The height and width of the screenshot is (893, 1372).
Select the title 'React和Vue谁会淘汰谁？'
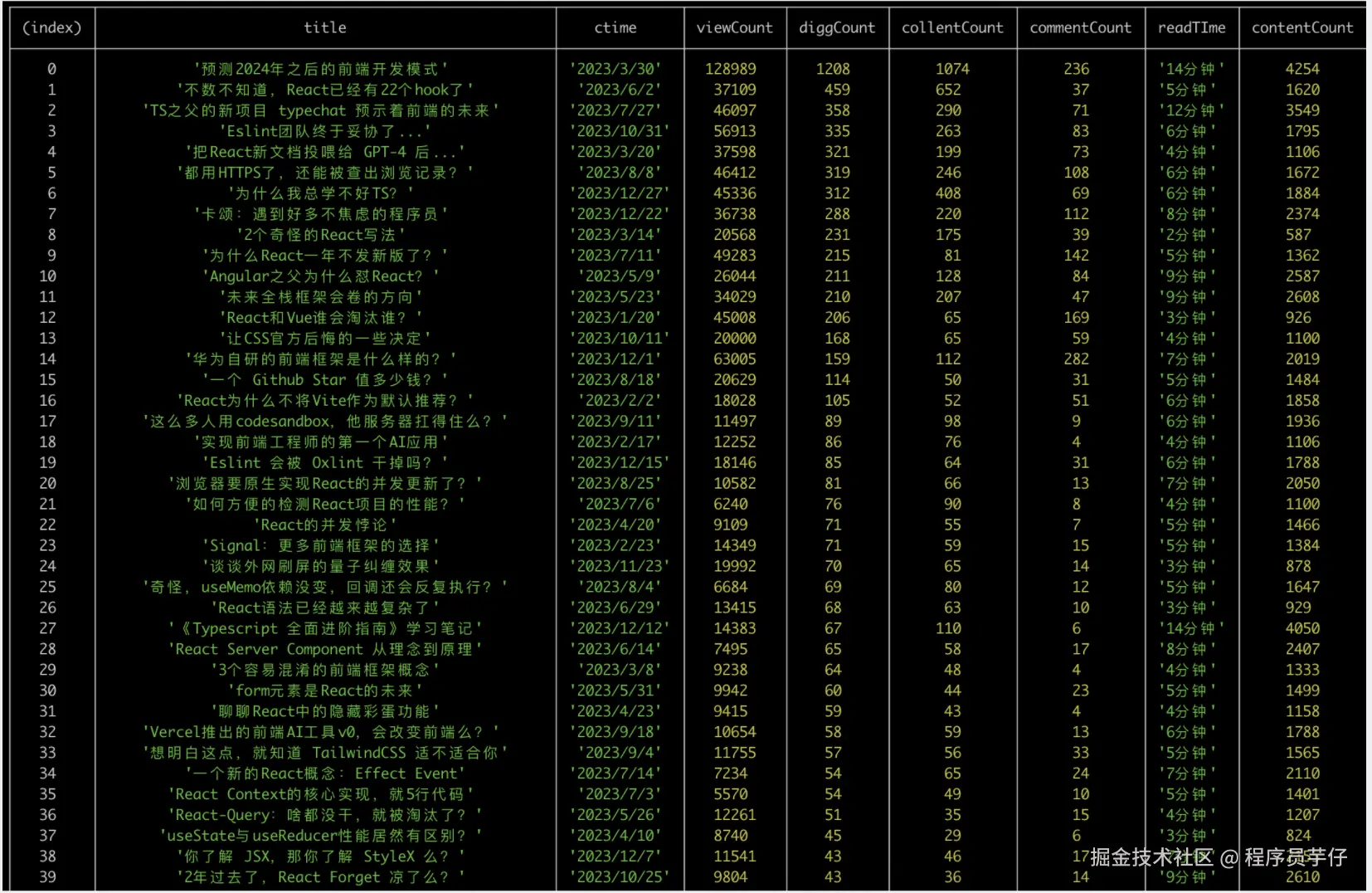(x=321, y=318)
